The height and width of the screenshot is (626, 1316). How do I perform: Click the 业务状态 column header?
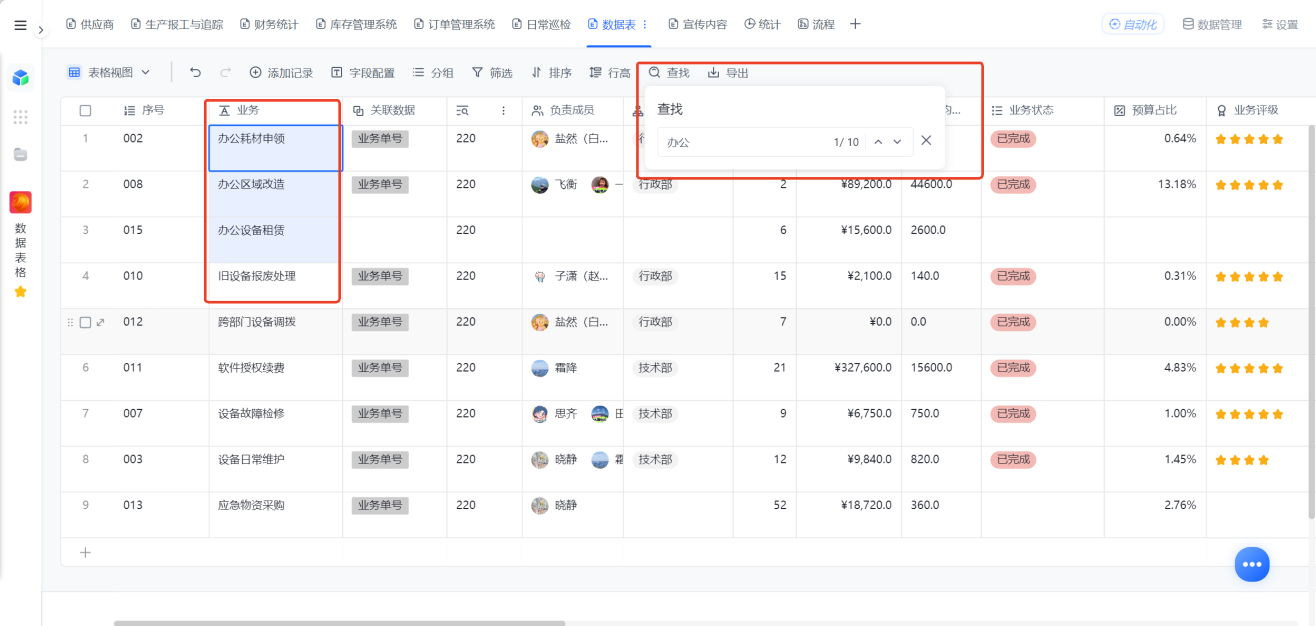click(x=1042, y=110)
